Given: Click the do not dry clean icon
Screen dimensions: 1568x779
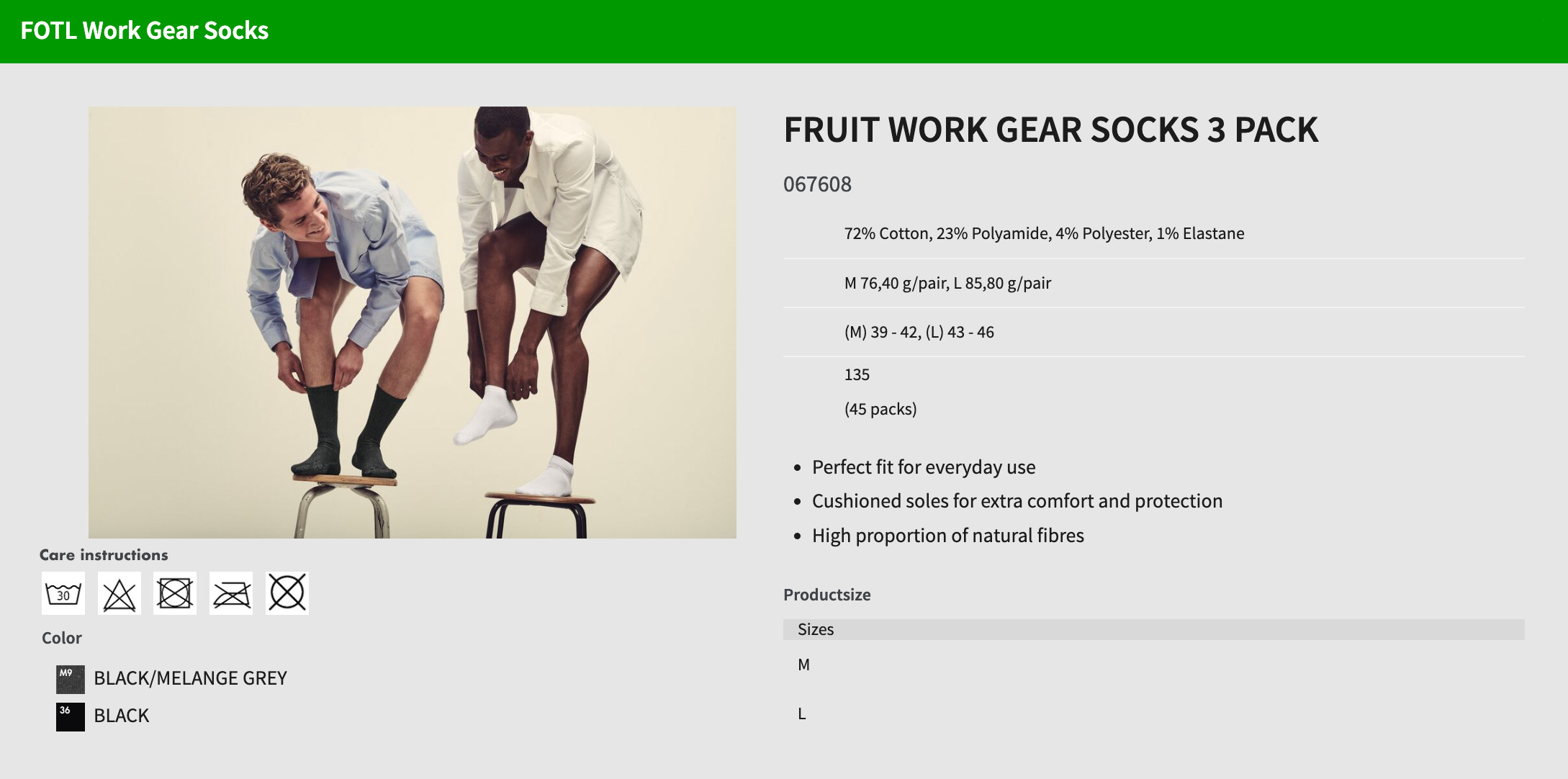Looking at the screenshot, I should 287,593.
